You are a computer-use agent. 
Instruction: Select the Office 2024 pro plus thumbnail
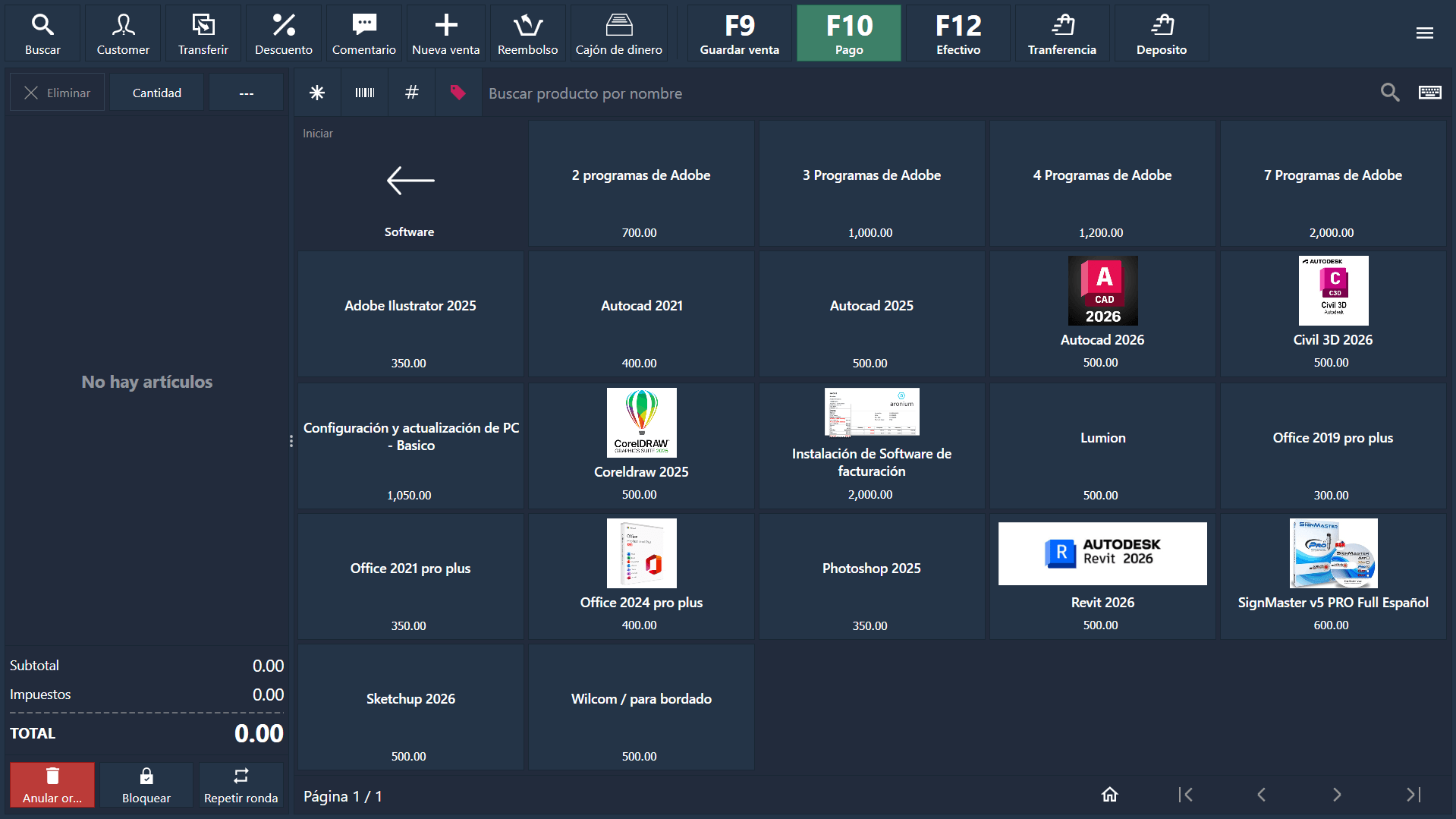click(x=642, y=553)
